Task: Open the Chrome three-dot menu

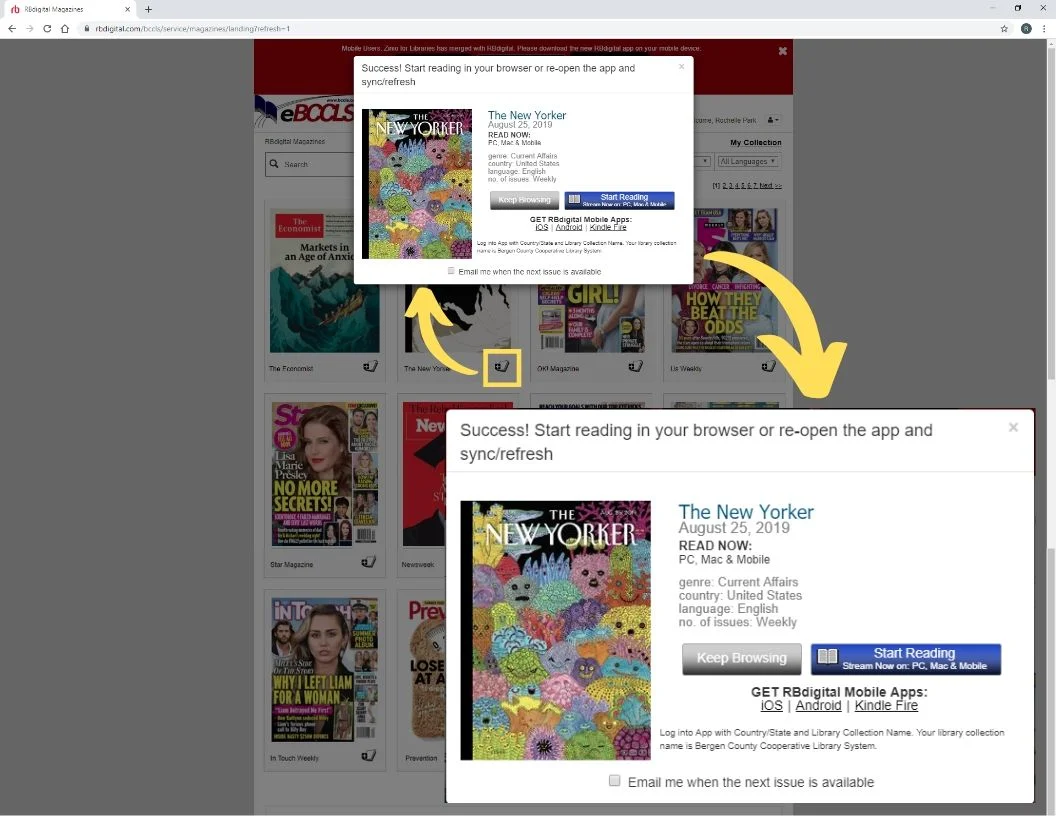Action: [x=1045, y=28]
